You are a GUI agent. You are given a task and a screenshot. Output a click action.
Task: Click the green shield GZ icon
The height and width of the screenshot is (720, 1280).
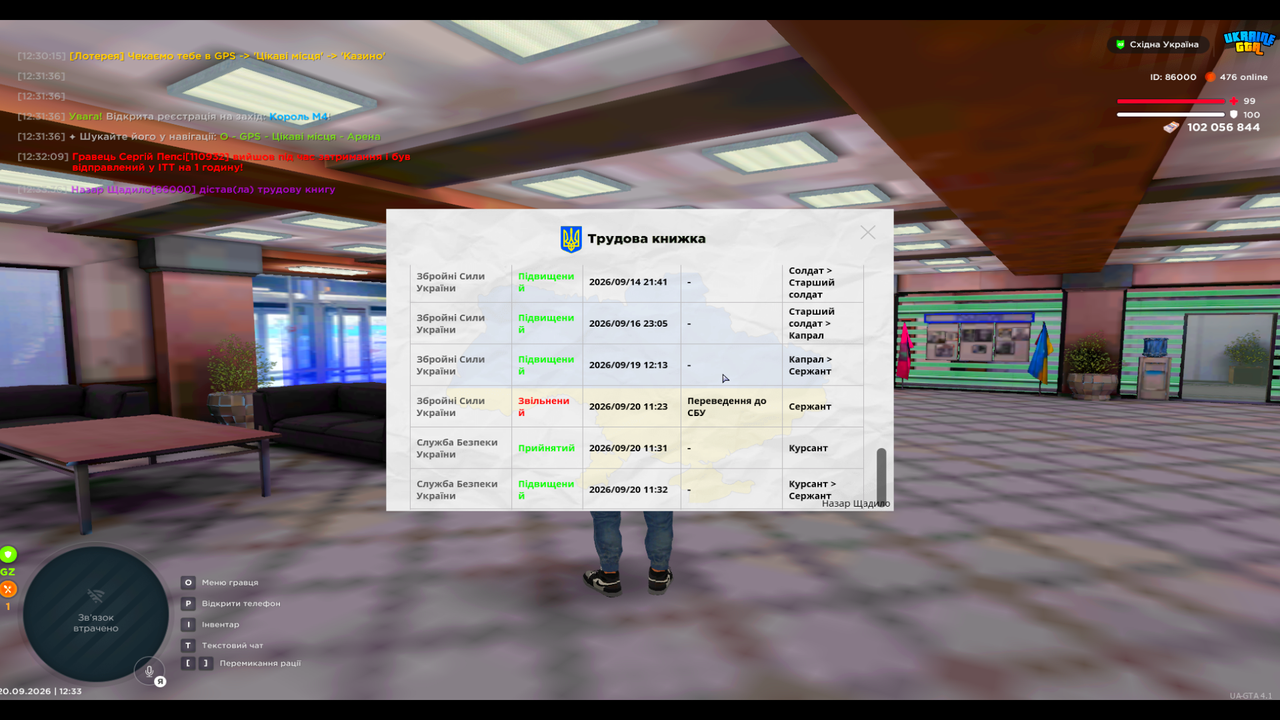tap(8, 554)
